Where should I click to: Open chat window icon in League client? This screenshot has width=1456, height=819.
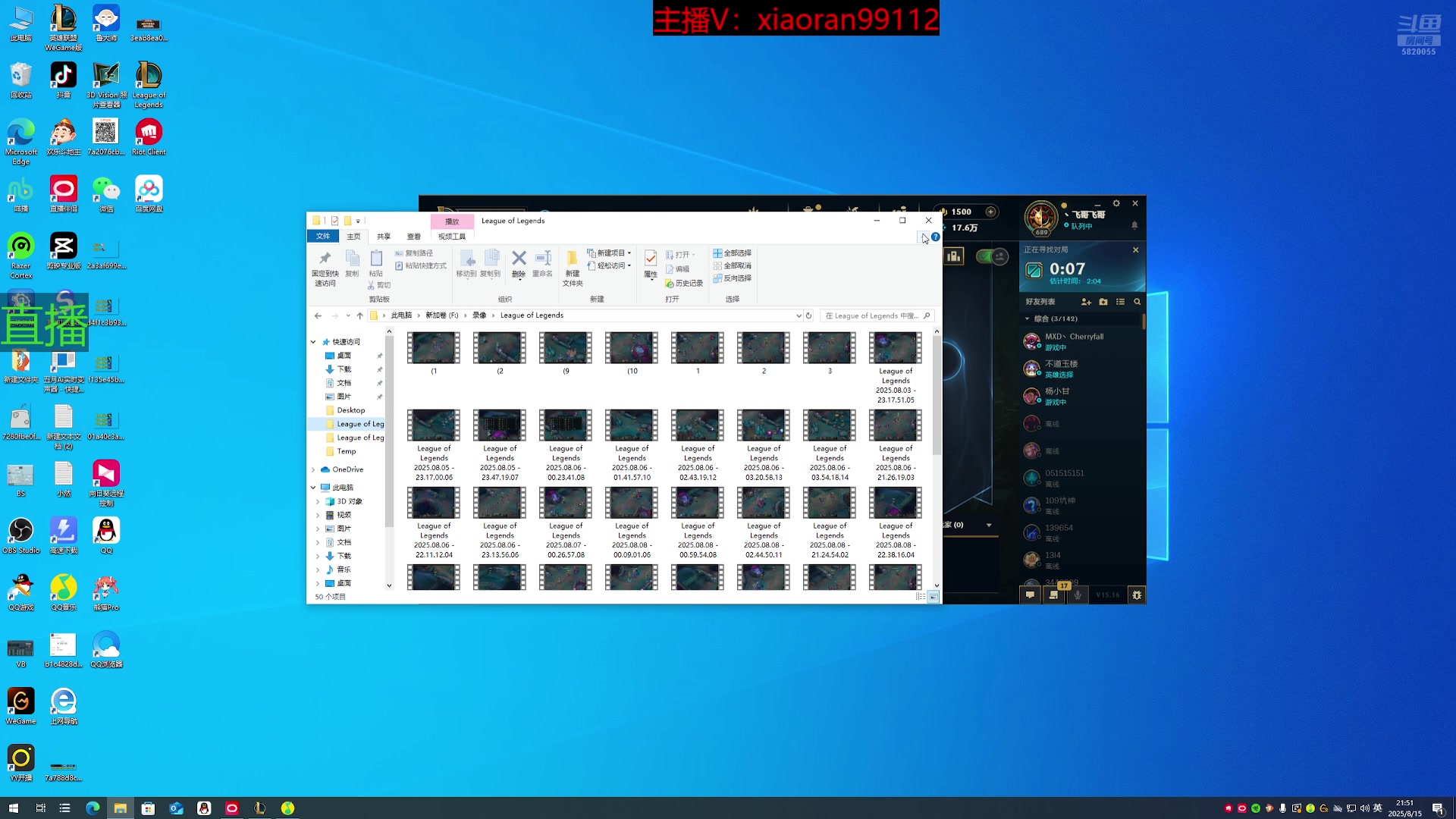[x=1030, y=595]
